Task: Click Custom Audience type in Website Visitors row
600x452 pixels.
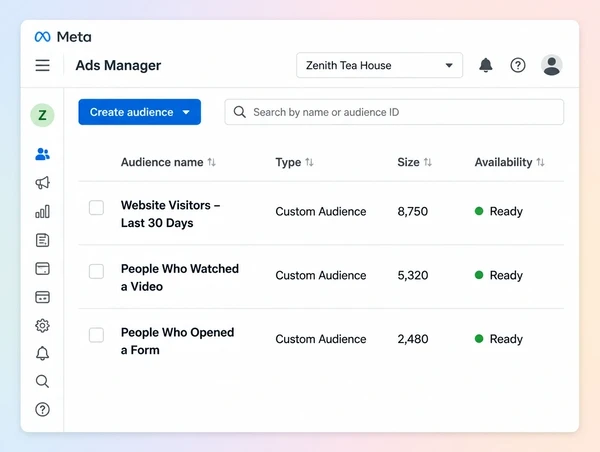Action: click(x=321, y=211)
